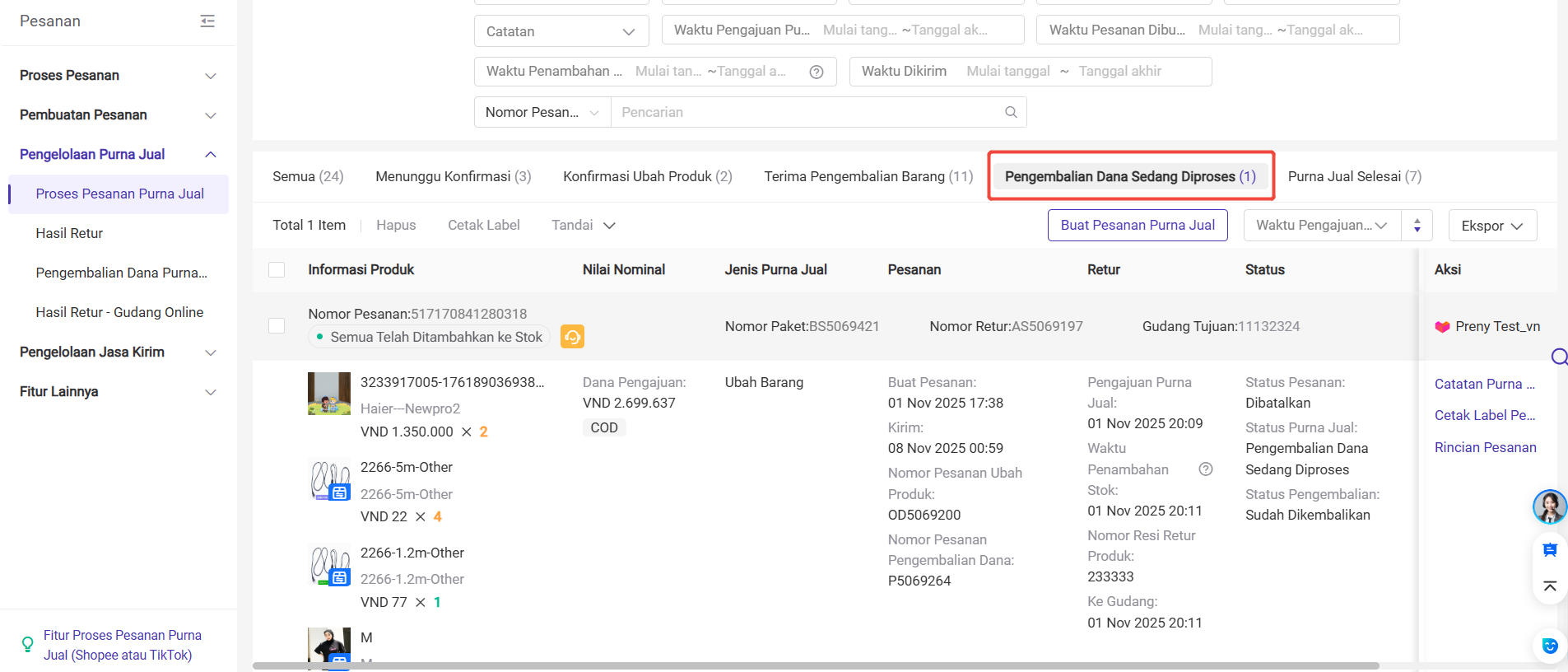Click the Haier product thumbnail image
Image resolution: width=1568 pixels, height=672 pixels.
point(328,394)
